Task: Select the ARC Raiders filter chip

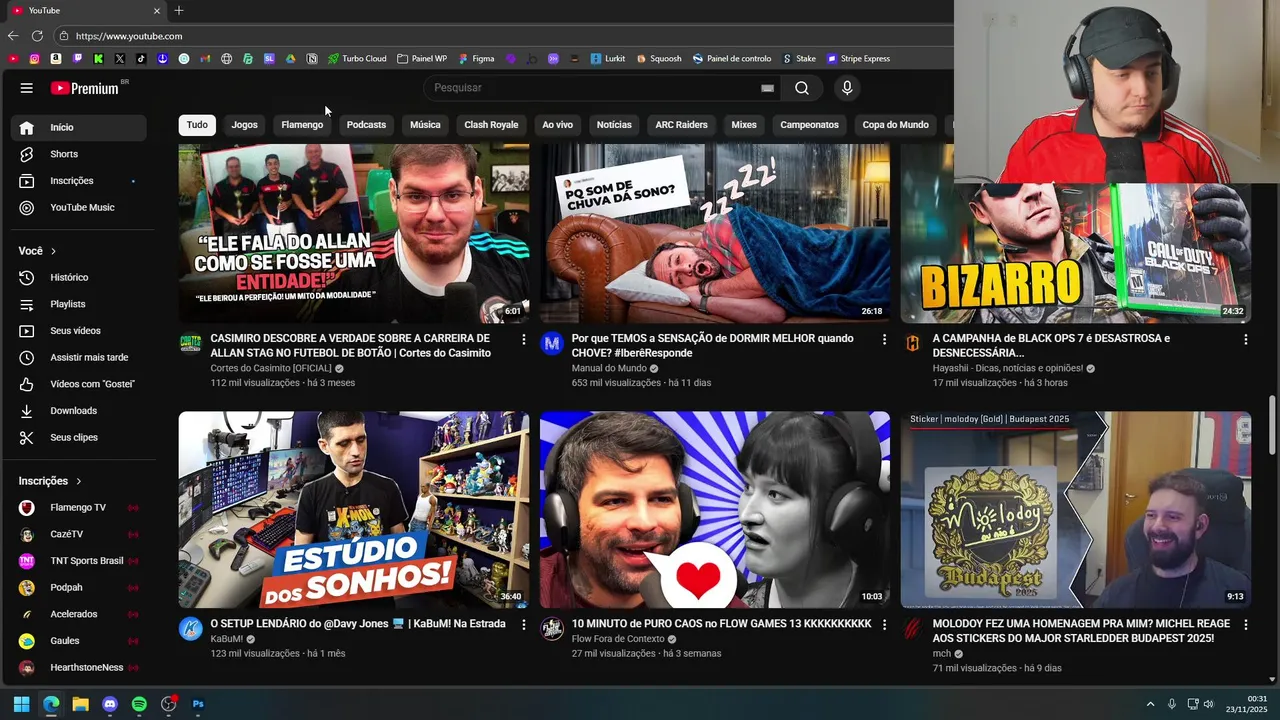Action: pos(681,125)
